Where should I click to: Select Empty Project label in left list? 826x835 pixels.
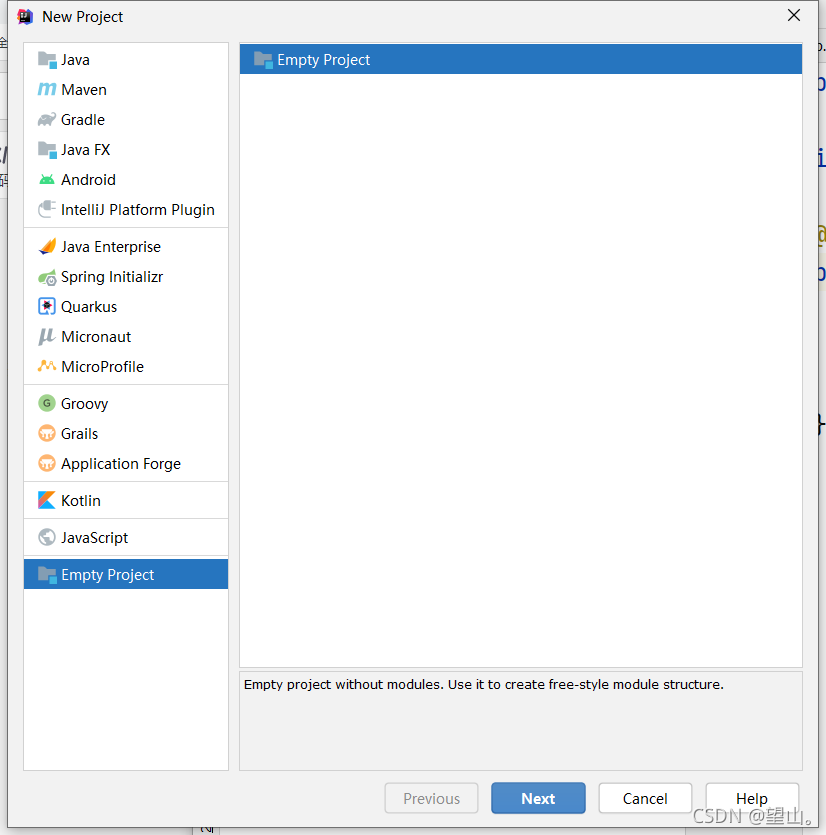[x=107, y=575]
